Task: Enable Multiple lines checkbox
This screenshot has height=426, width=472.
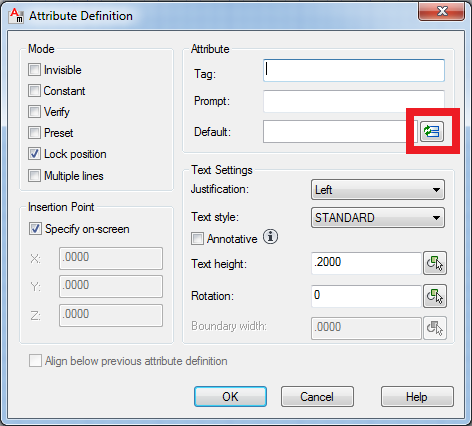Action: point(34,175)
